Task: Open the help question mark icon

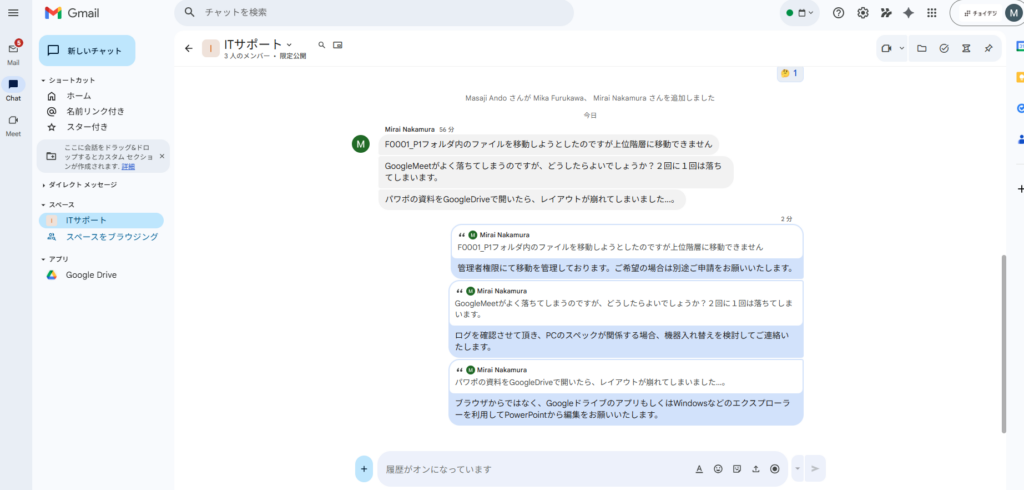Action: click(x=839, y=12)
